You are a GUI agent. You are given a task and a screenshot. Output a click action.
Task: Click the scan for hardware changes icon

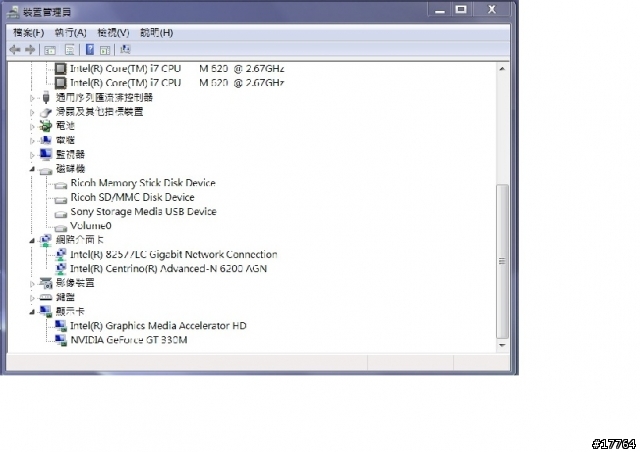125,50
